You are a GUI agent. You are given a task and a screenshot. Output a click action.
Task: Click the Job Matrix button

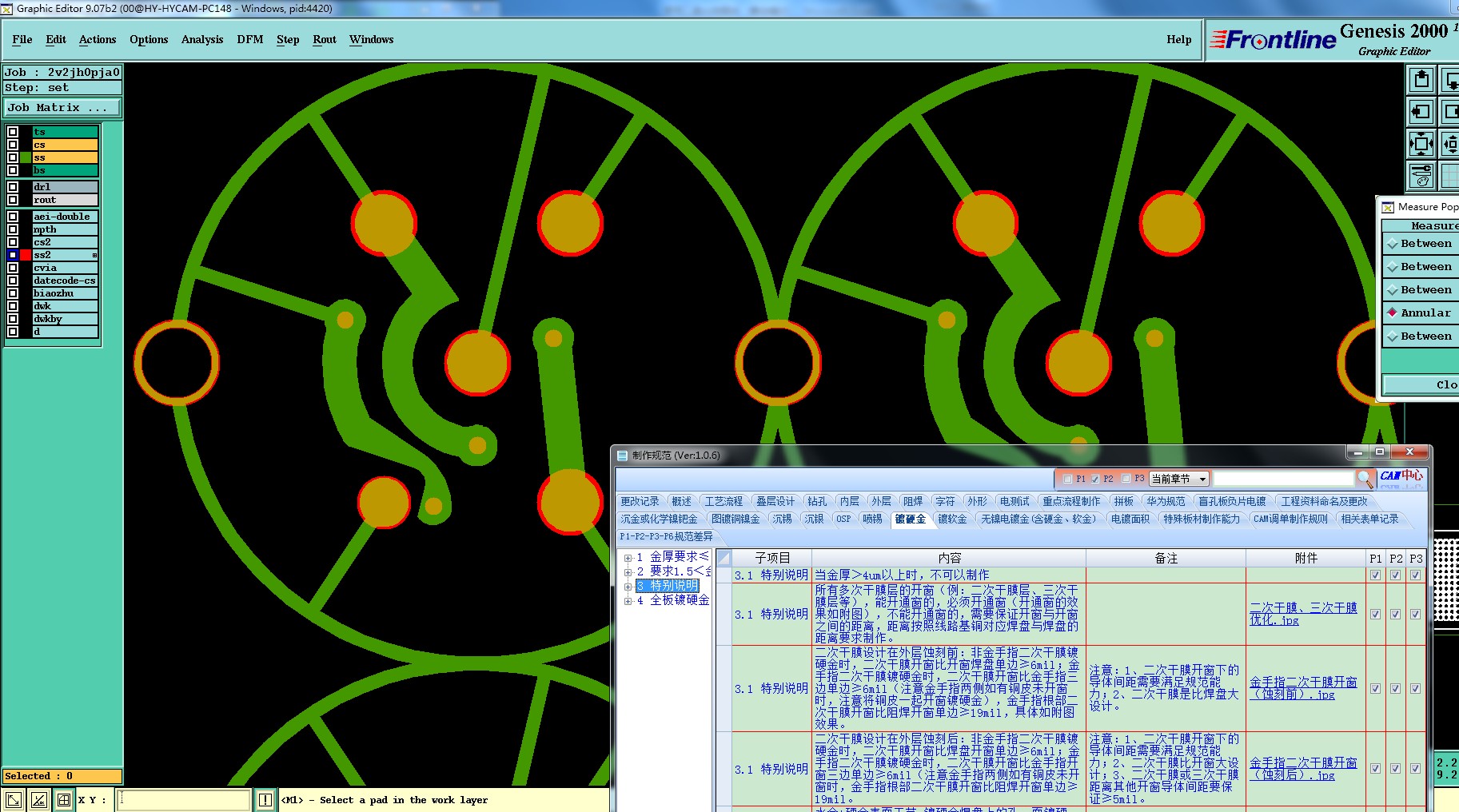[x=63, y=107]
